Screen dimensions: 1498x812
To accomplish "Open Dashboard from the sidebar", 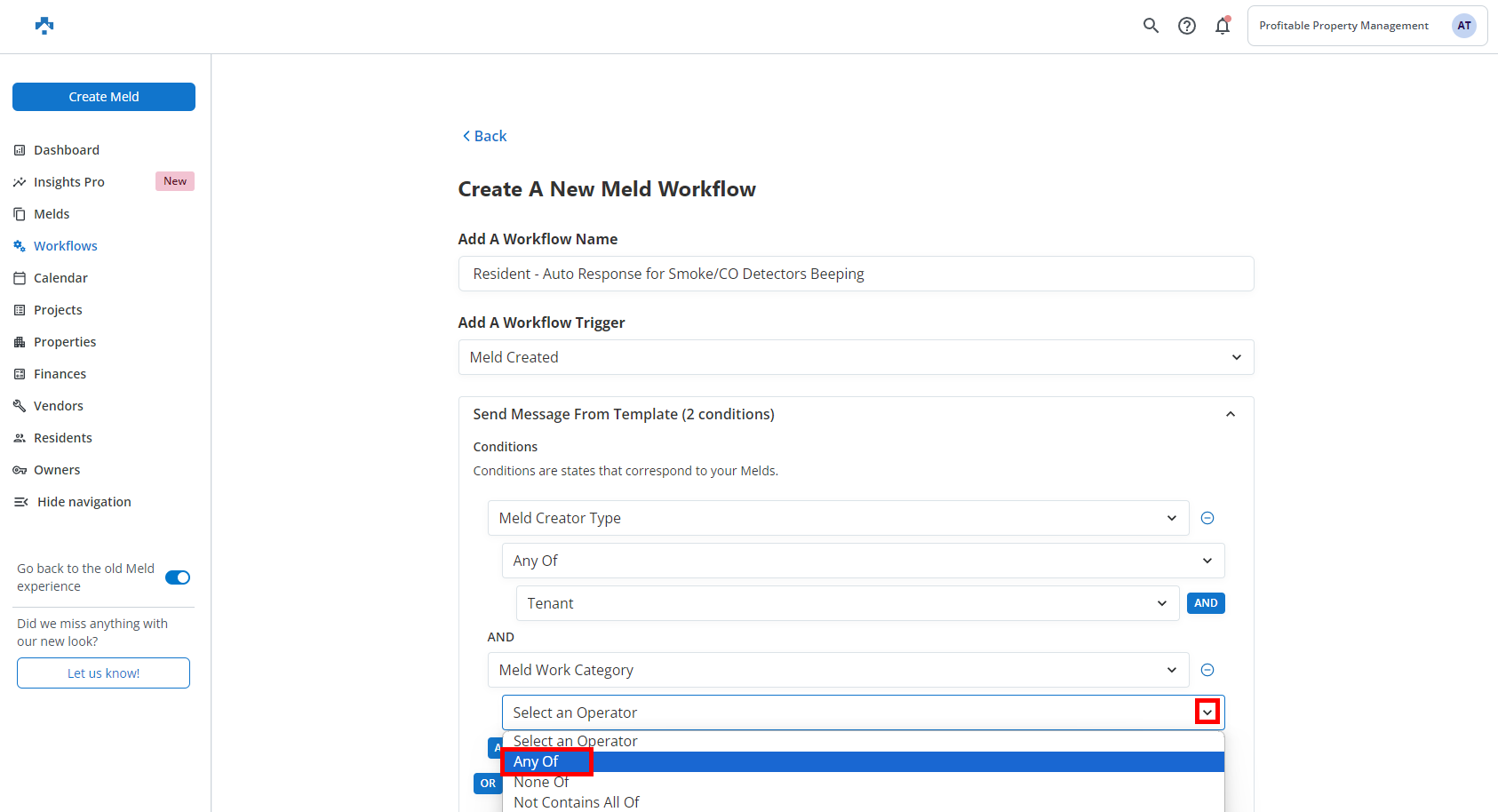I will tap(67, 150).
